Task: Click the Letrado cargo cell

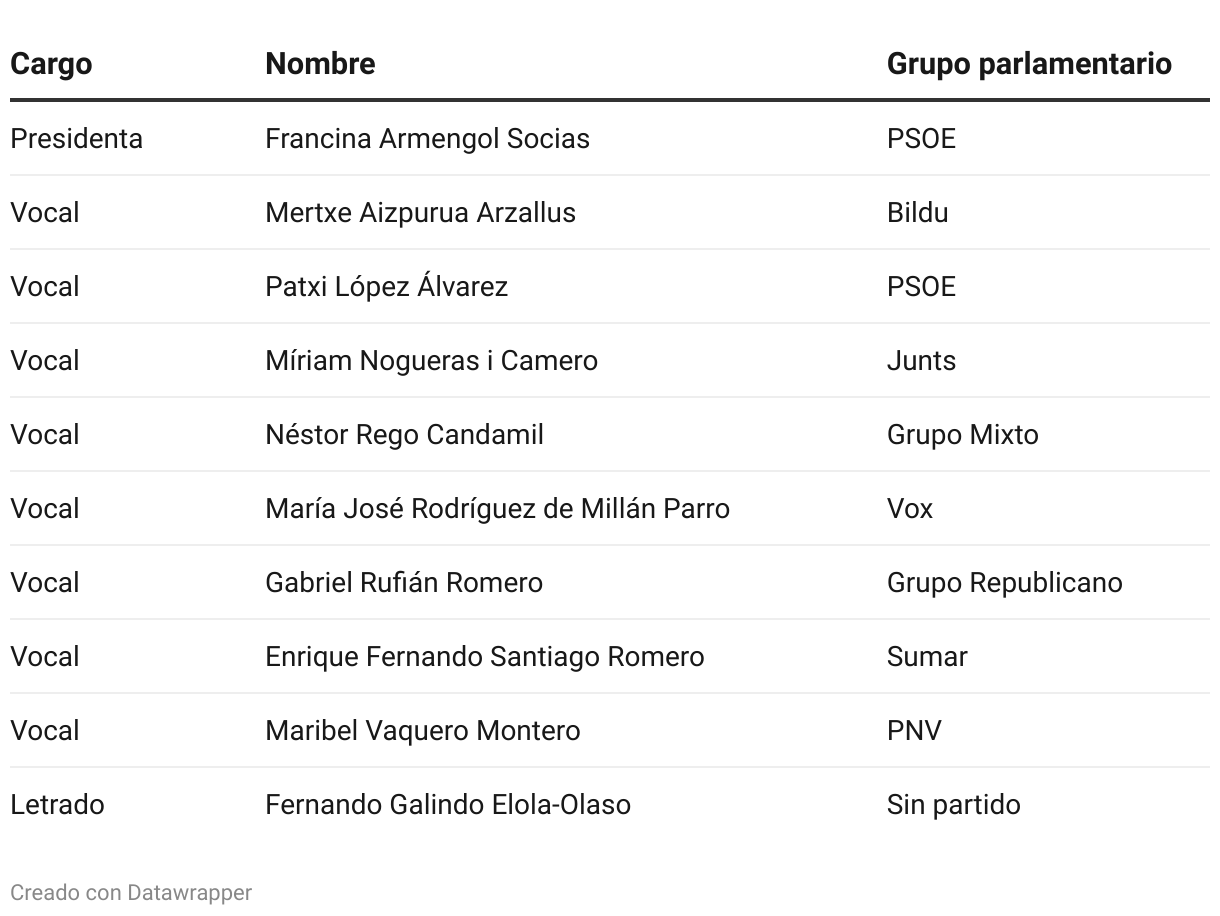Action: click(57, 804)
